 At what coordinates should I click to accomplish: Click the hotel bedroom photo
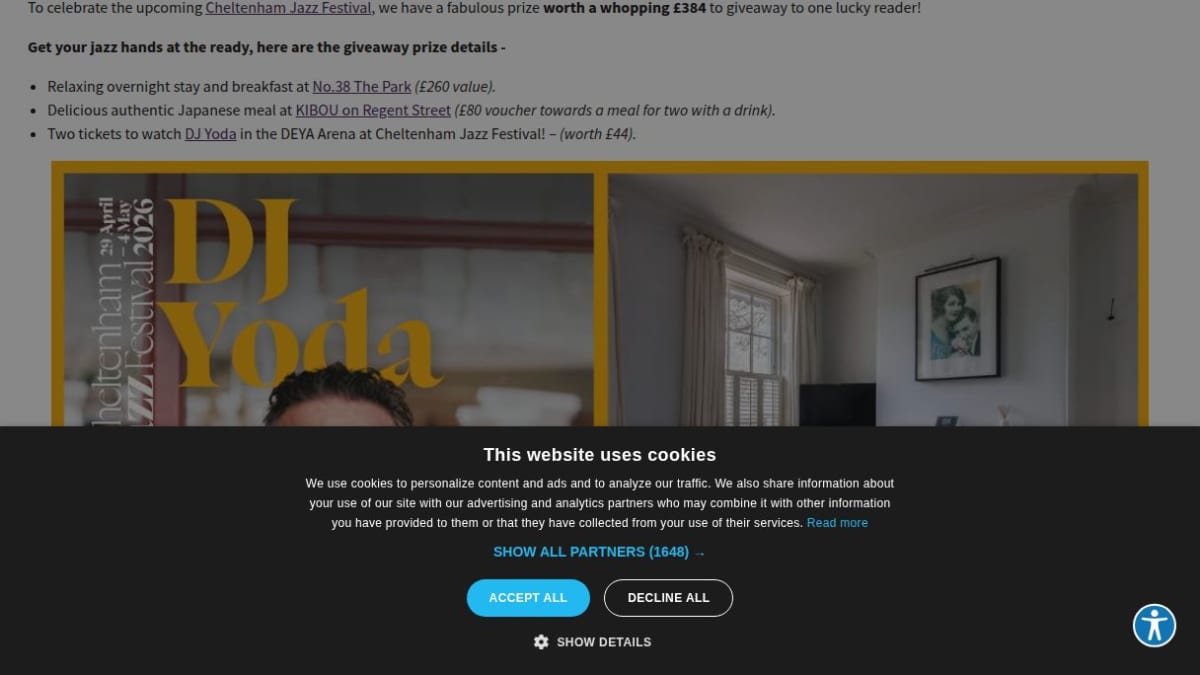point(873,300)
